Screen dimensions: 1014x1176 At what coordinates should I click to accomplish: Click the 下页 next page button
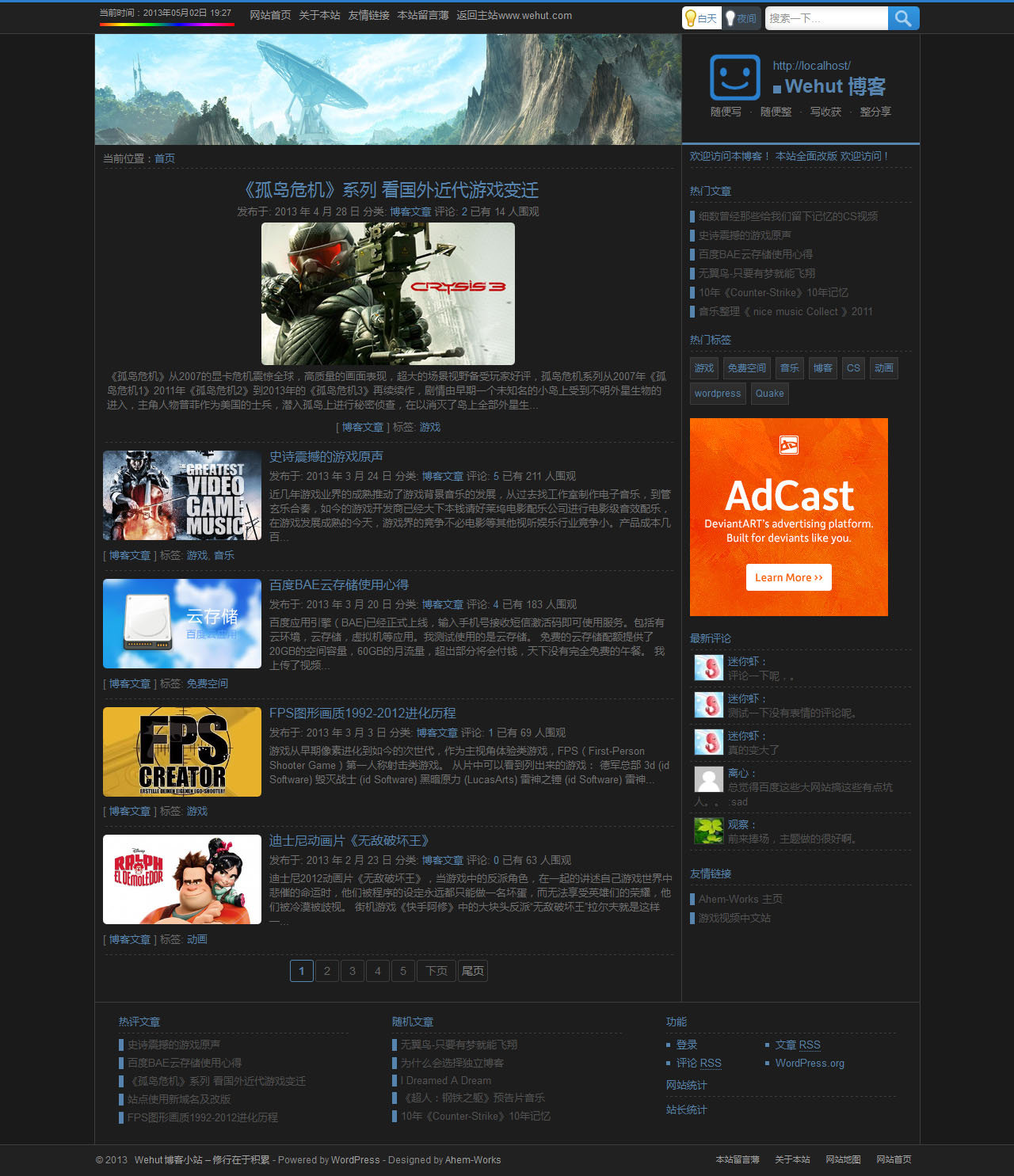(436, 971)
